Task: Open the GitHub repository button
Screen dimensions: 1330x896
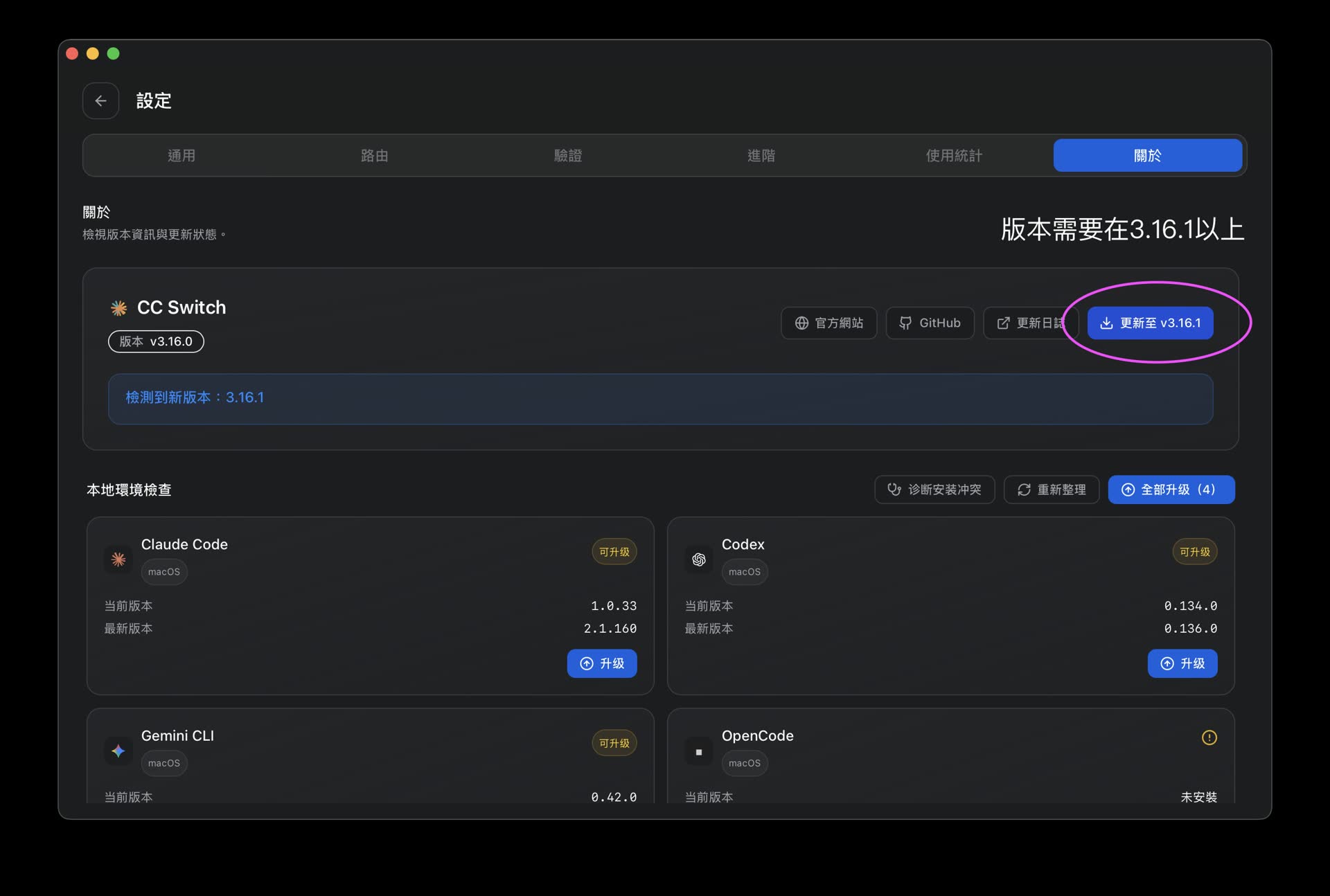Action: coord(930,323)
